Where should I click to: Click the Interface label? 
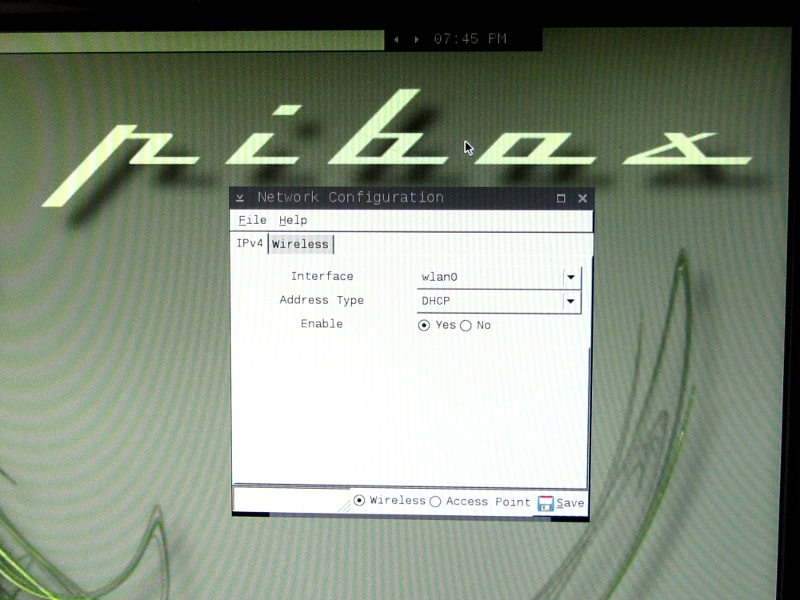322,276
